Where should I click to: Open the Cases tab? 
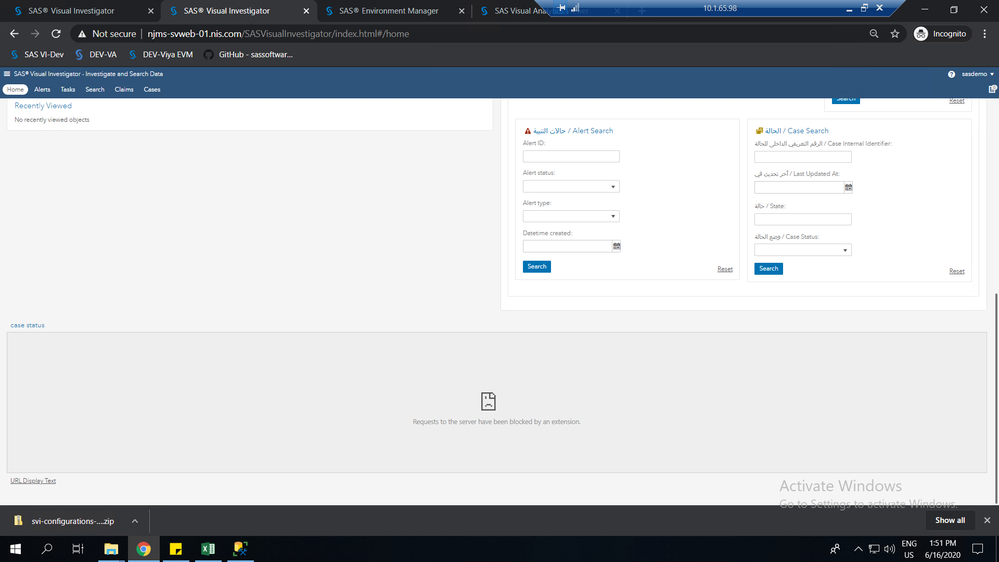[x=152, y=90]
